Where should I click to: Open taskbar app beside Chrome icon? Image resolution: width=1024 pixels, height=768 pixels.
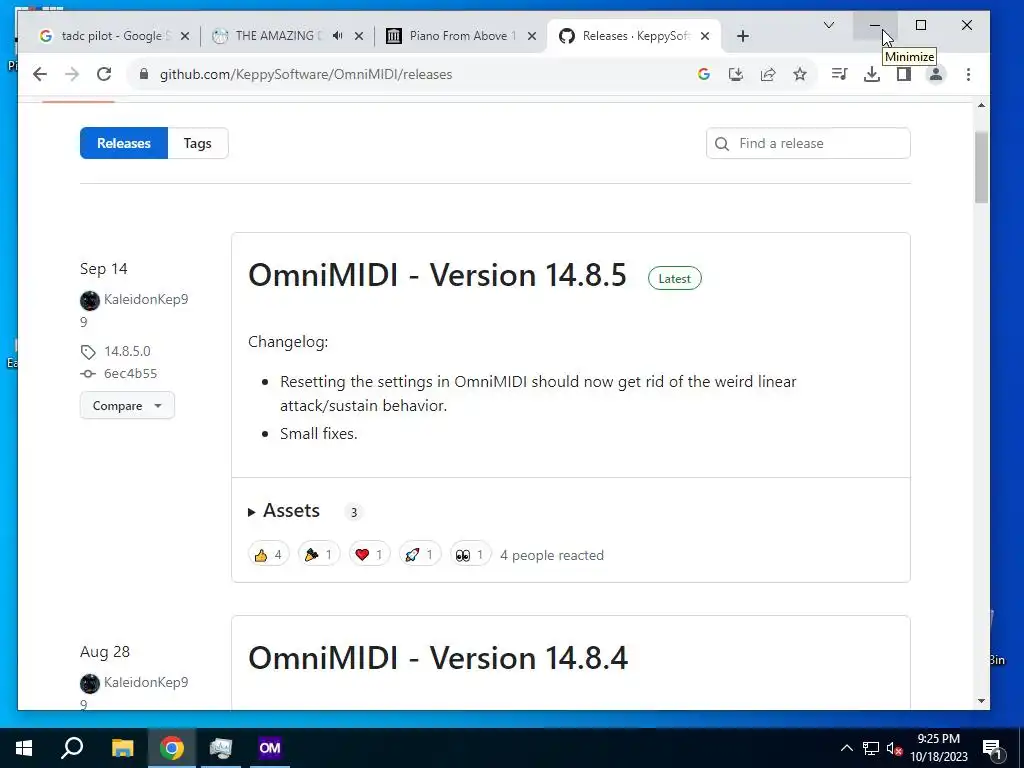[x=221, y=748]
